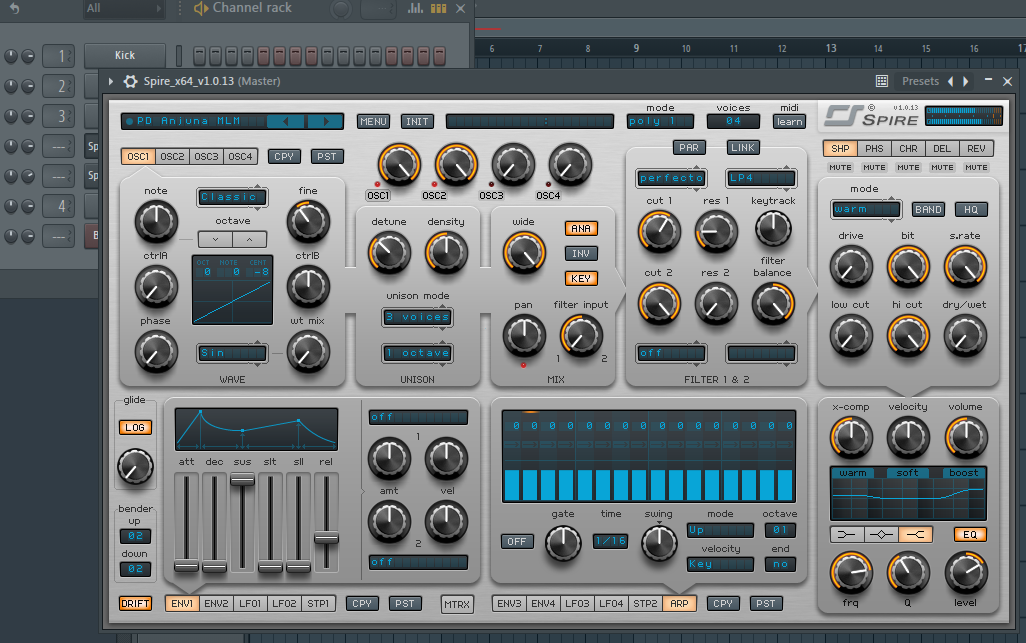Toggle the glide LOG button
1026x643 pixels.
click(x=135, y=427)
